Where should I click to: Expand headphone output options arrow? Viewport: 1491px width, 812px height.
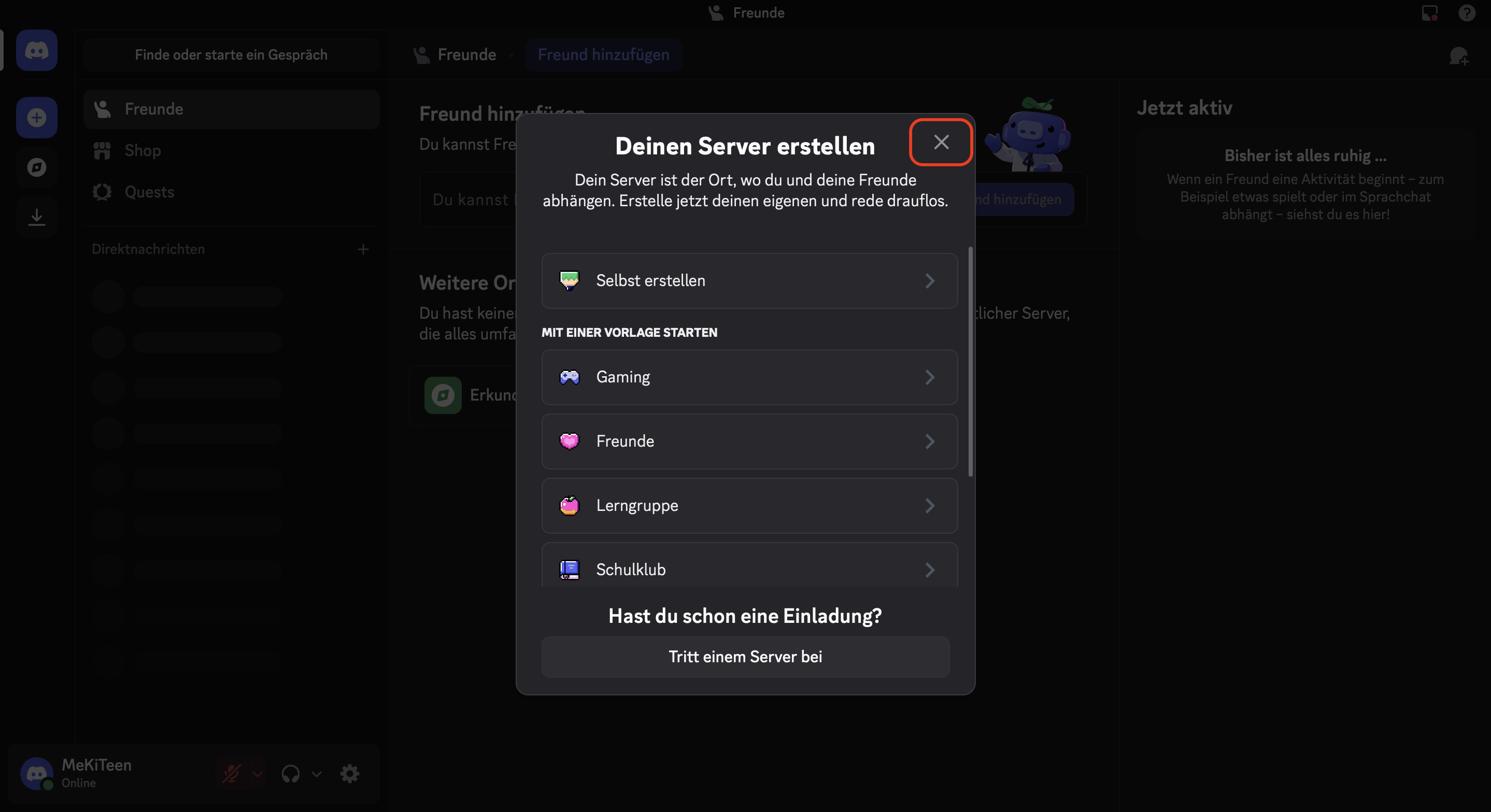click(x=317, y=774)
